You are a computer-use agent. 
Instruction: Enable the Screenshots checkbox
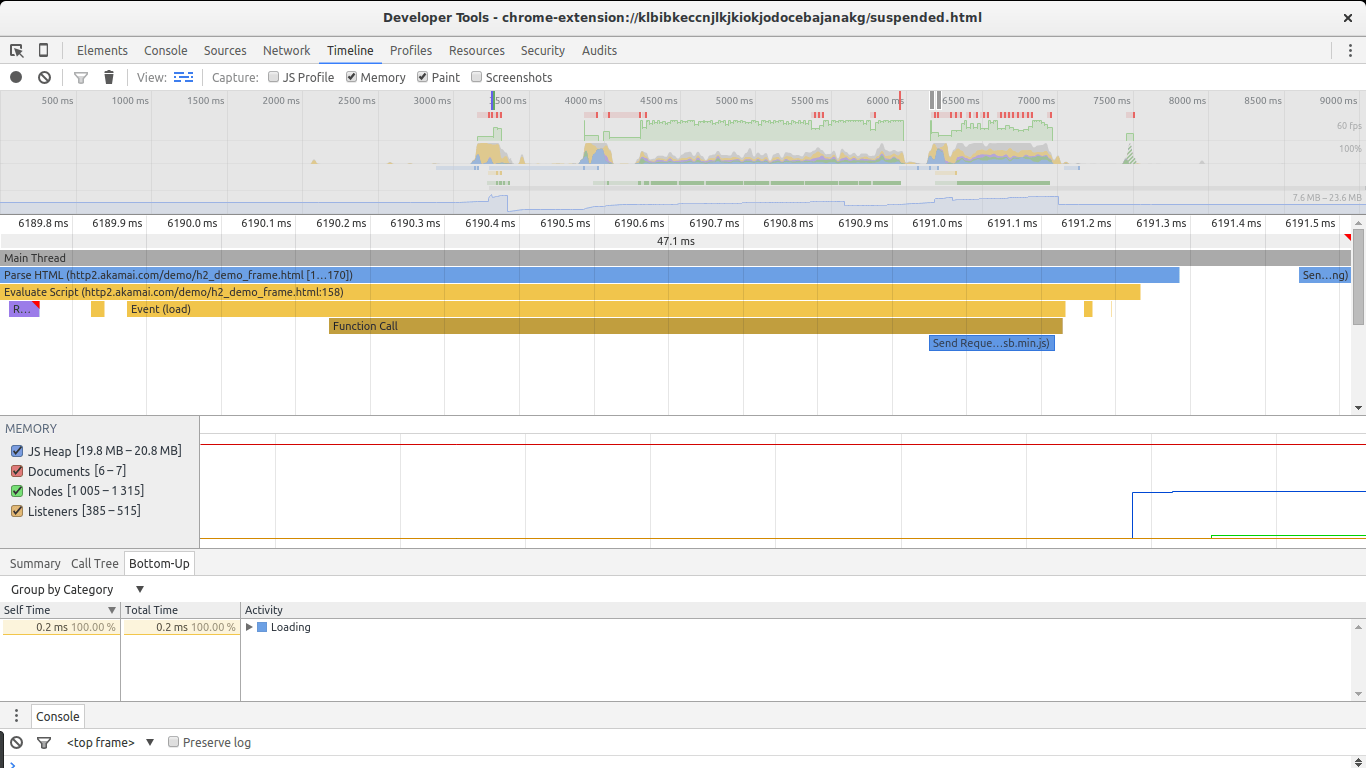[x=477, y=77]
